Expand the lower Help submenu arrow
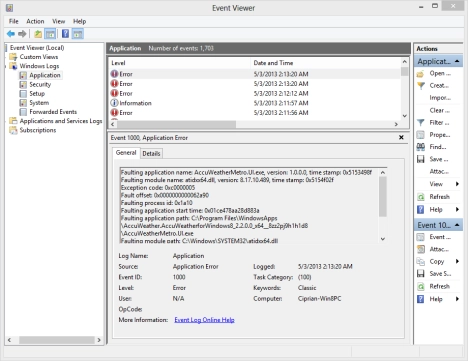 click(x=457, y=299)
